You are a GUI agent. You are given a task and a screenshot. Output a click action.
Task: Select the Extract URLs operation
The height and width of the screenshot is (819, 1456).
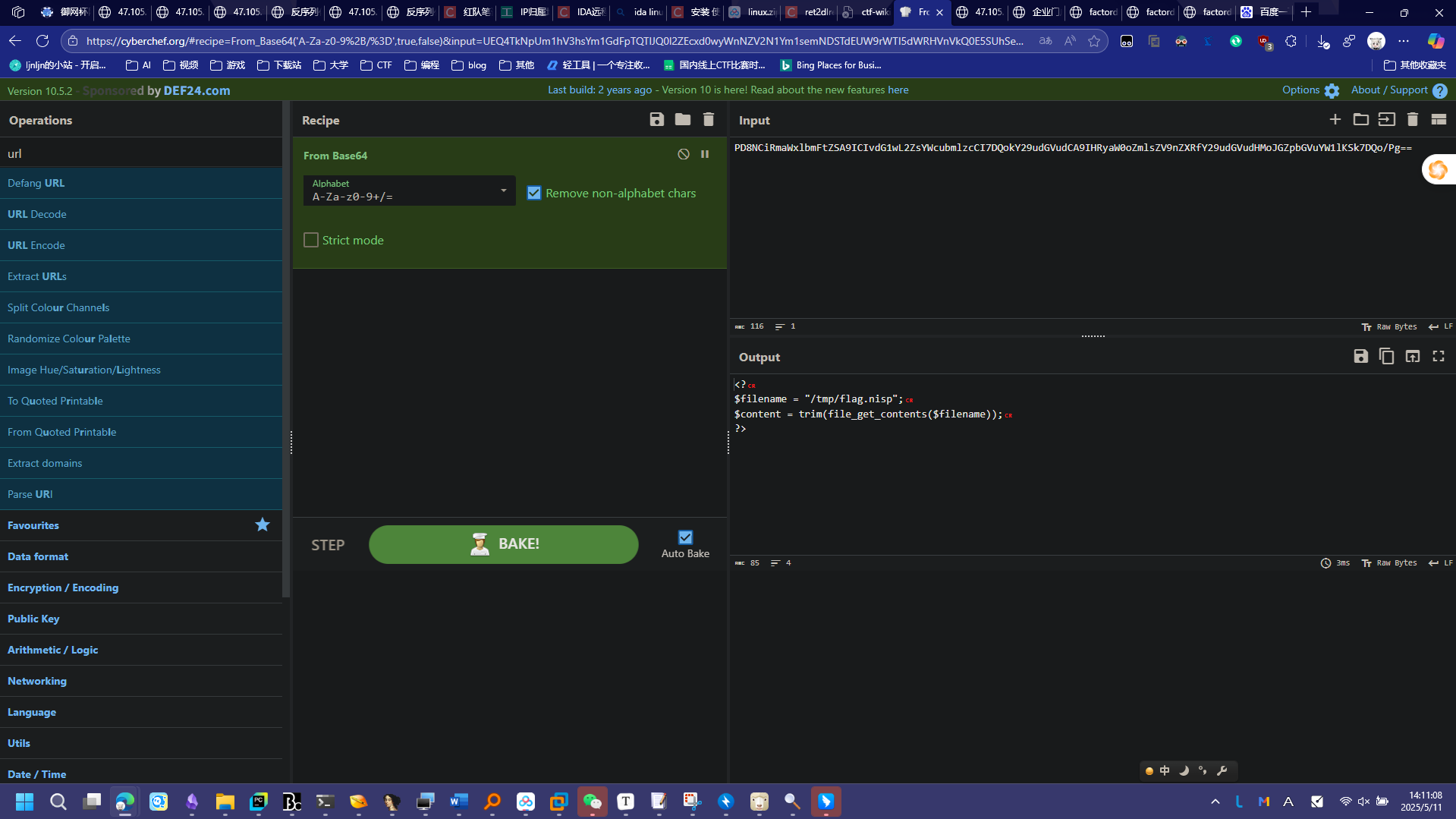tap(141, 276)
